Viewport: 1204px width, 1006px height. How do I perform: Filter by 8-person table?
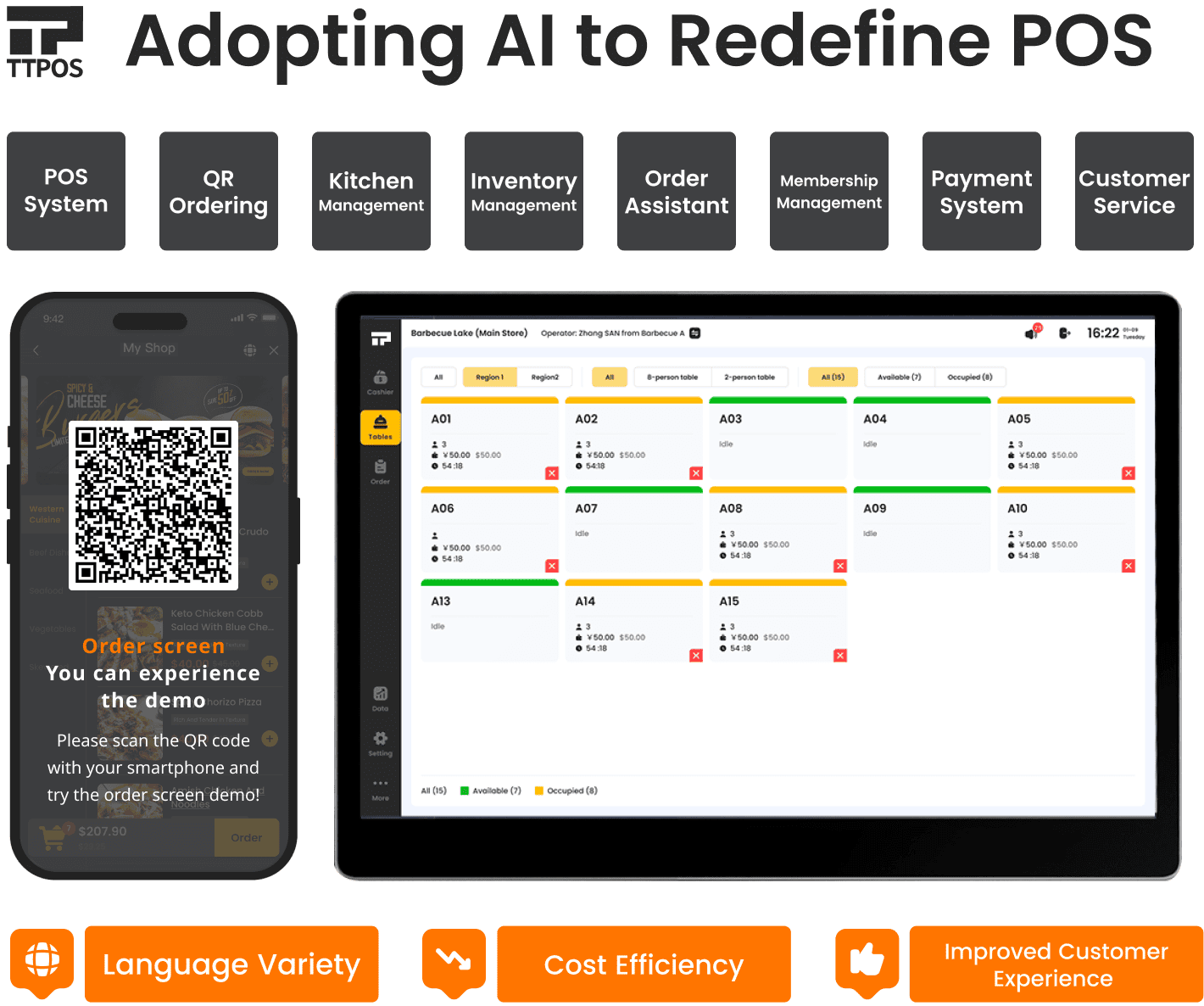pos(672,377)
